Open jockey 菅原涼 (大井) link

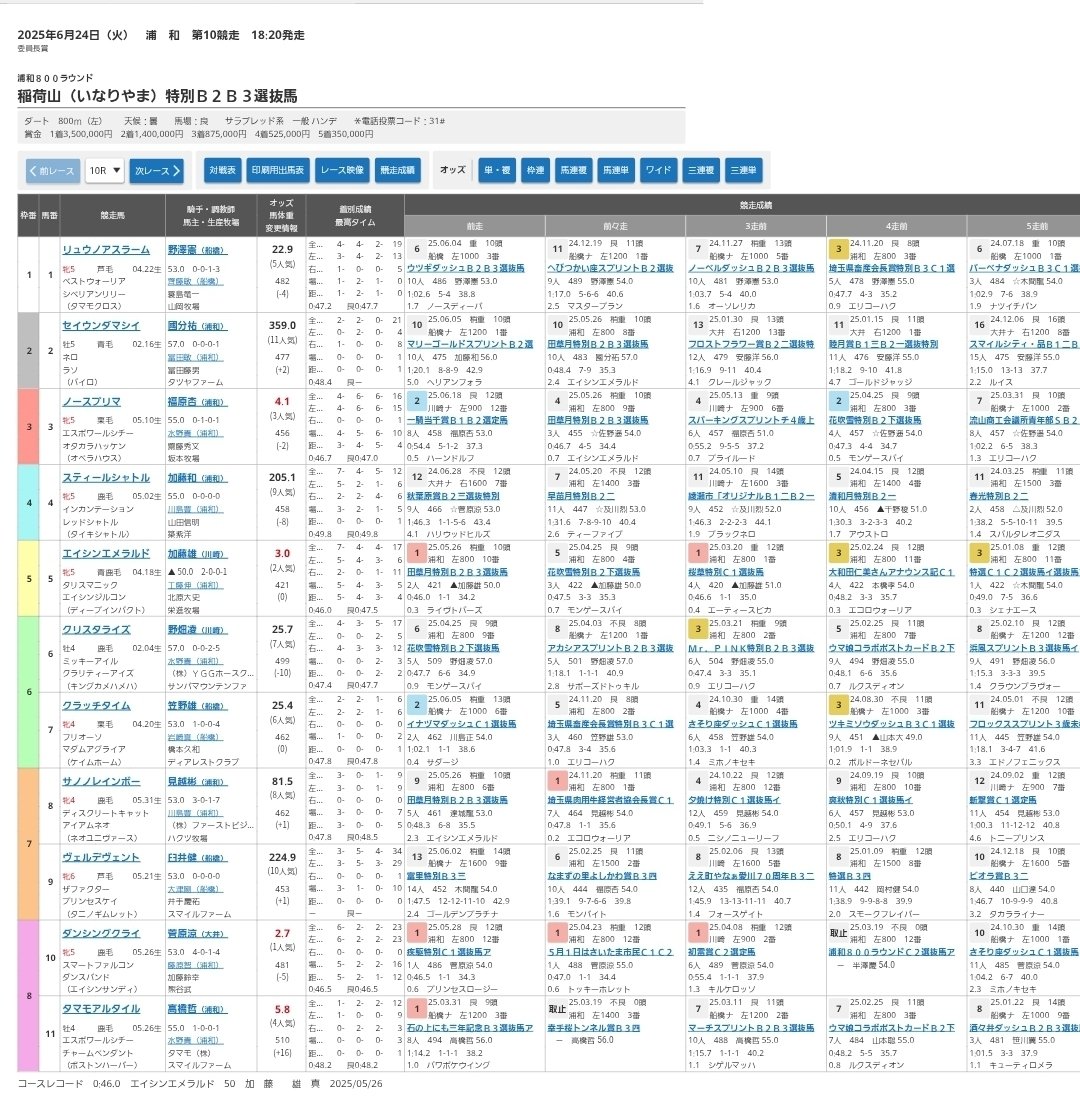(x=197, y=933)
